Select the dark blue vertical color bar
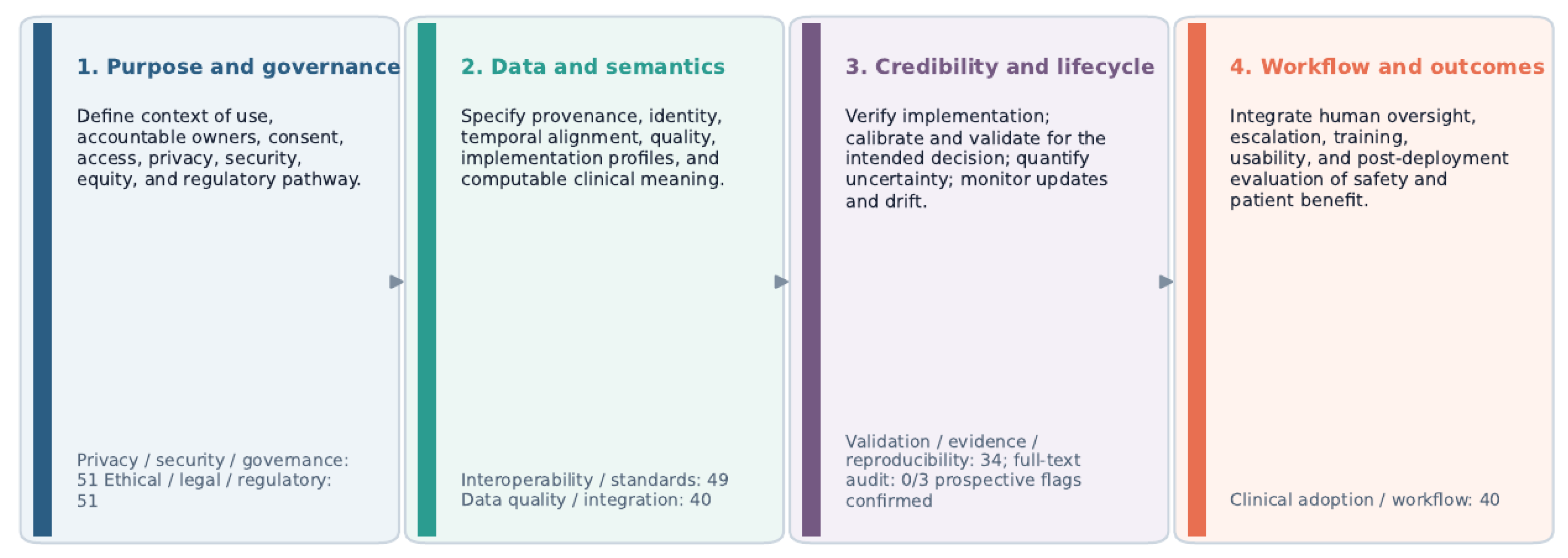Image resolution: width=1568 pixels, height=558 pixels. point(42,279)
